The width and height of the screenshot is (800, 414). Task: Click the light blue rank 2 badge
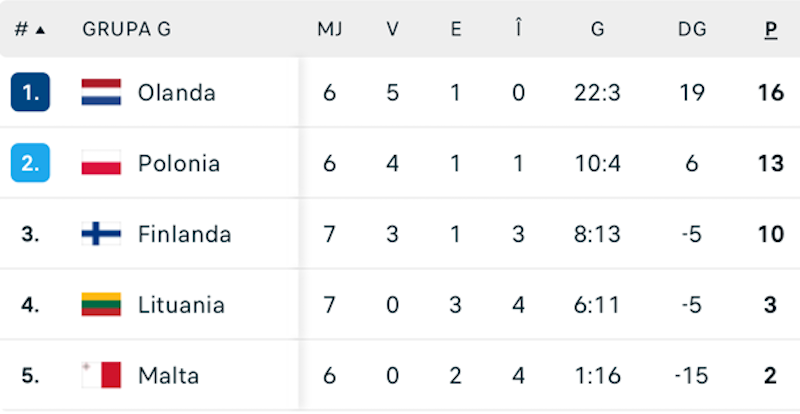click(30, 163)
